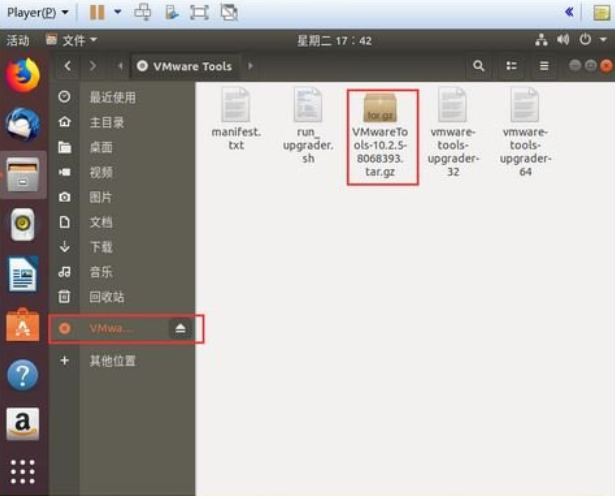Screen dimensions: 615x497
Task: Open the hamburger menu in file manager
Action: [544, 66]
